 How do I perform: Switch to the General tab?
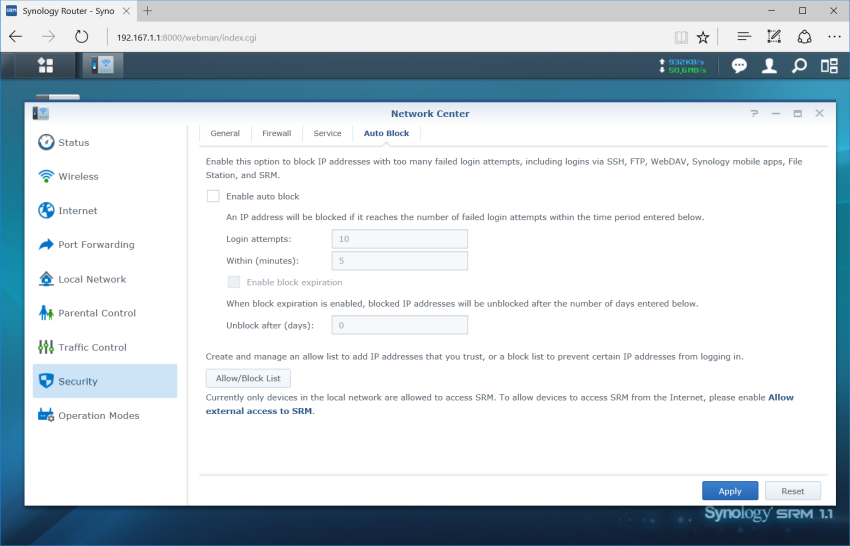pos(225,133)
